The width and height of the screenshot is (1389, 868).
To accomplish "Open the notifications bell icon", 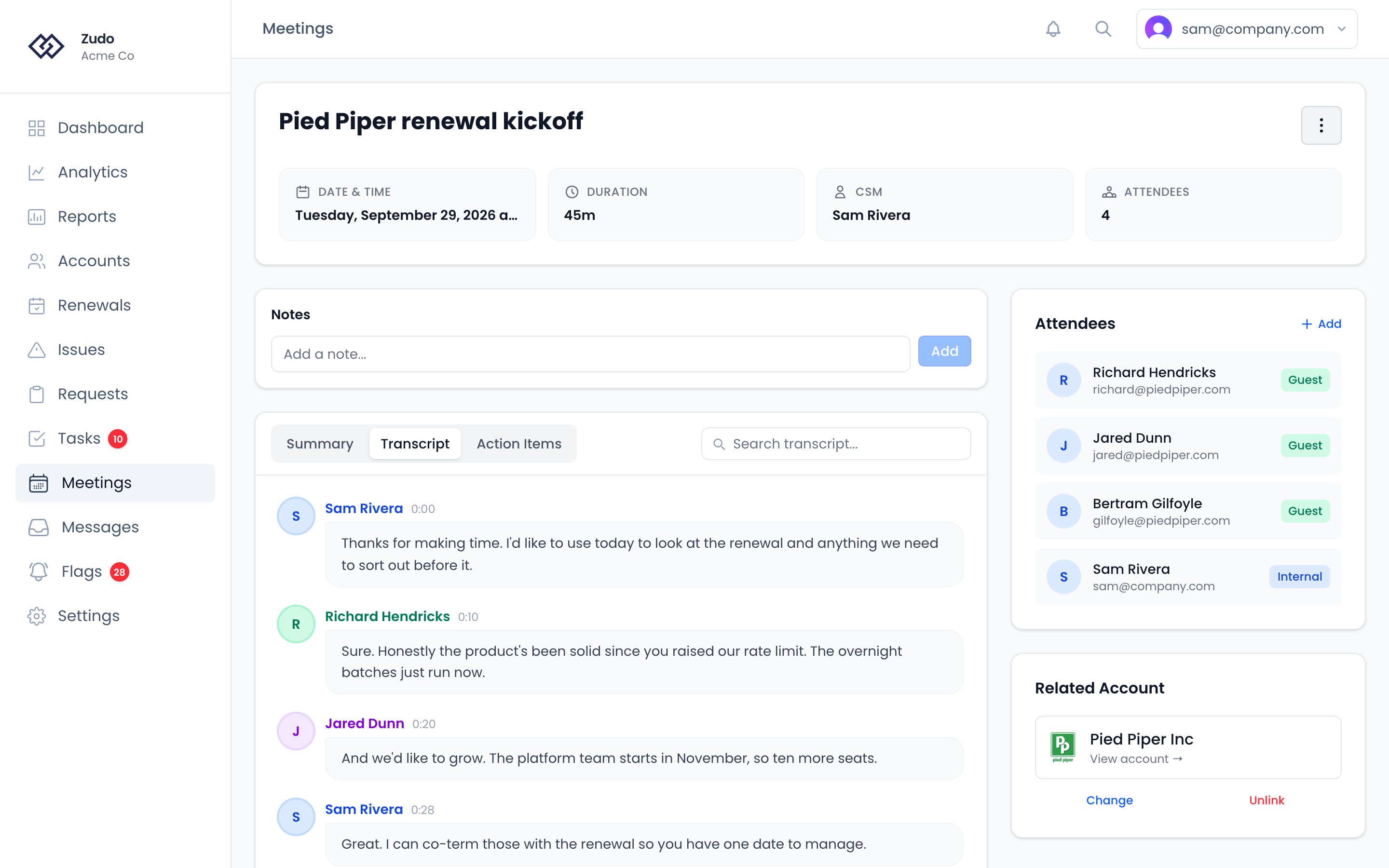I will tap(1053, 29).
